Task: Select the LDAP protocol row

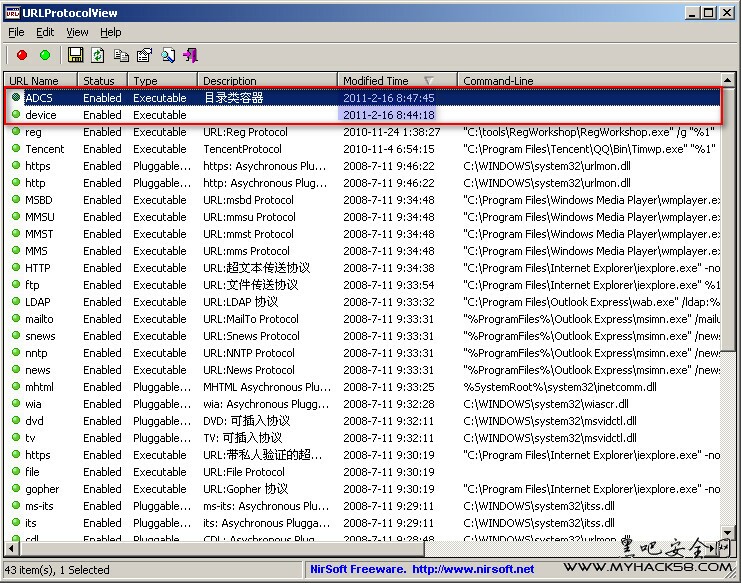Action: coord(40,302)
